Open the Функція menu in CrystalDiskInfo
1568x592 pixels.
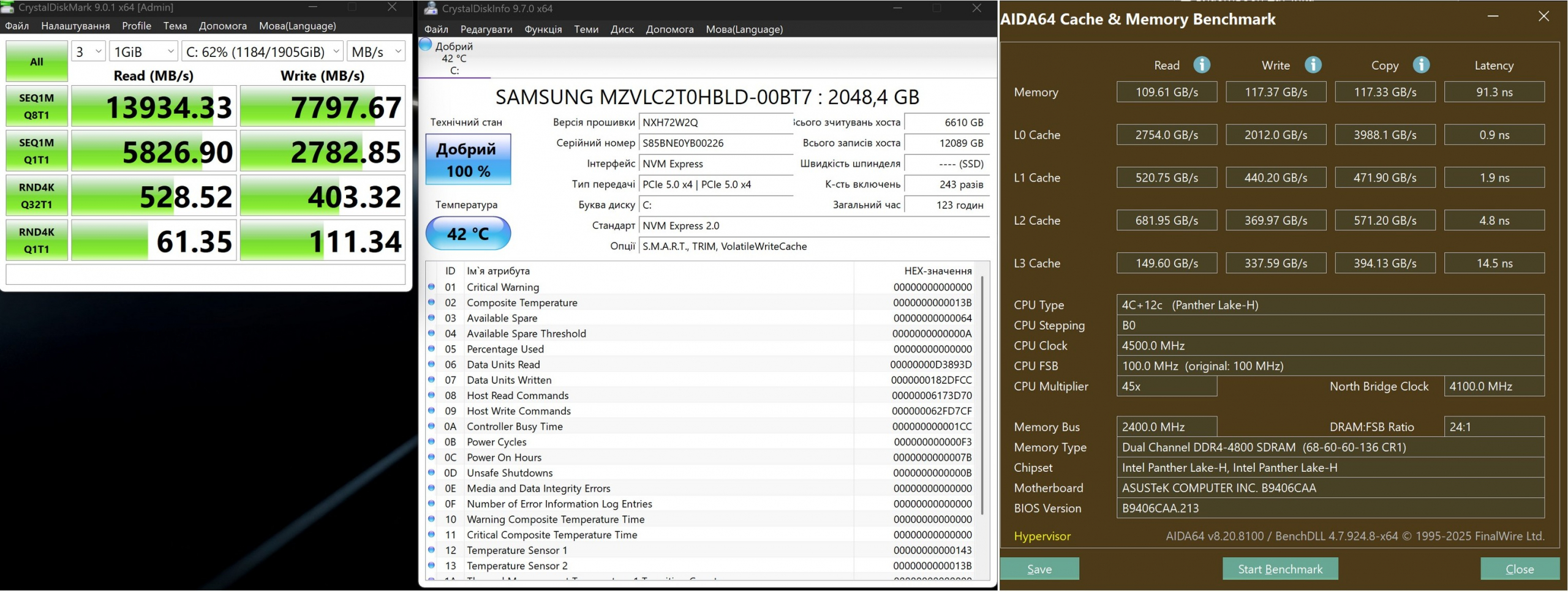[x=543, y=29]
